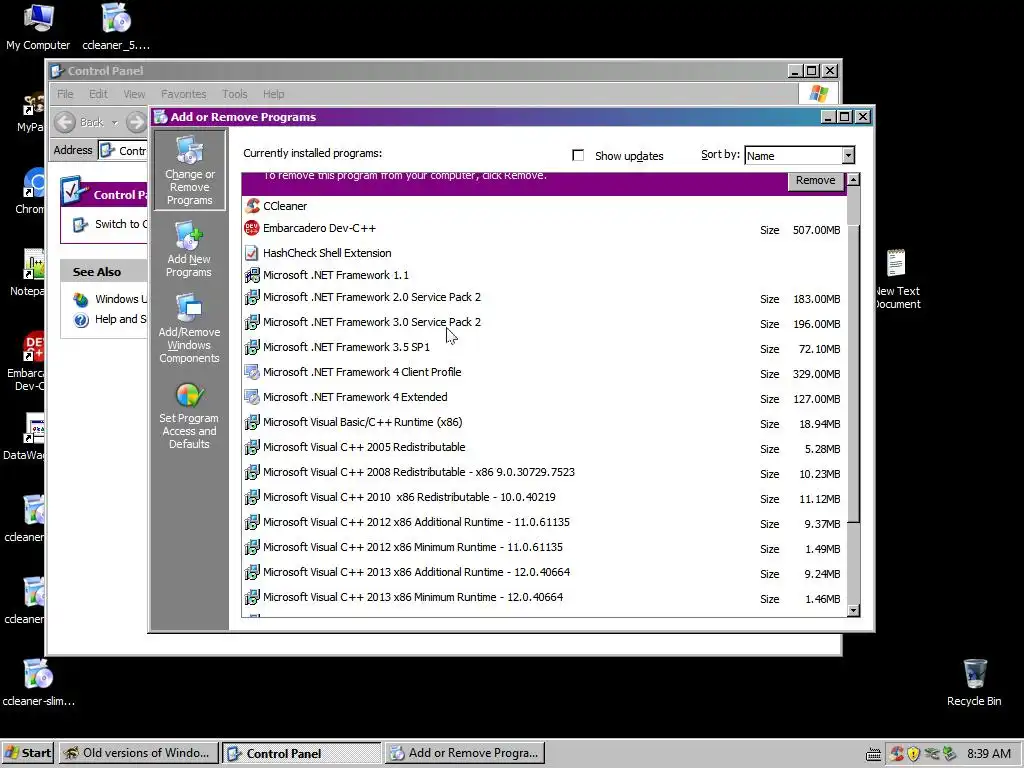Open the Tools menu in Control Panel
The image size is (1024, 768).
[x=234, y=94]
